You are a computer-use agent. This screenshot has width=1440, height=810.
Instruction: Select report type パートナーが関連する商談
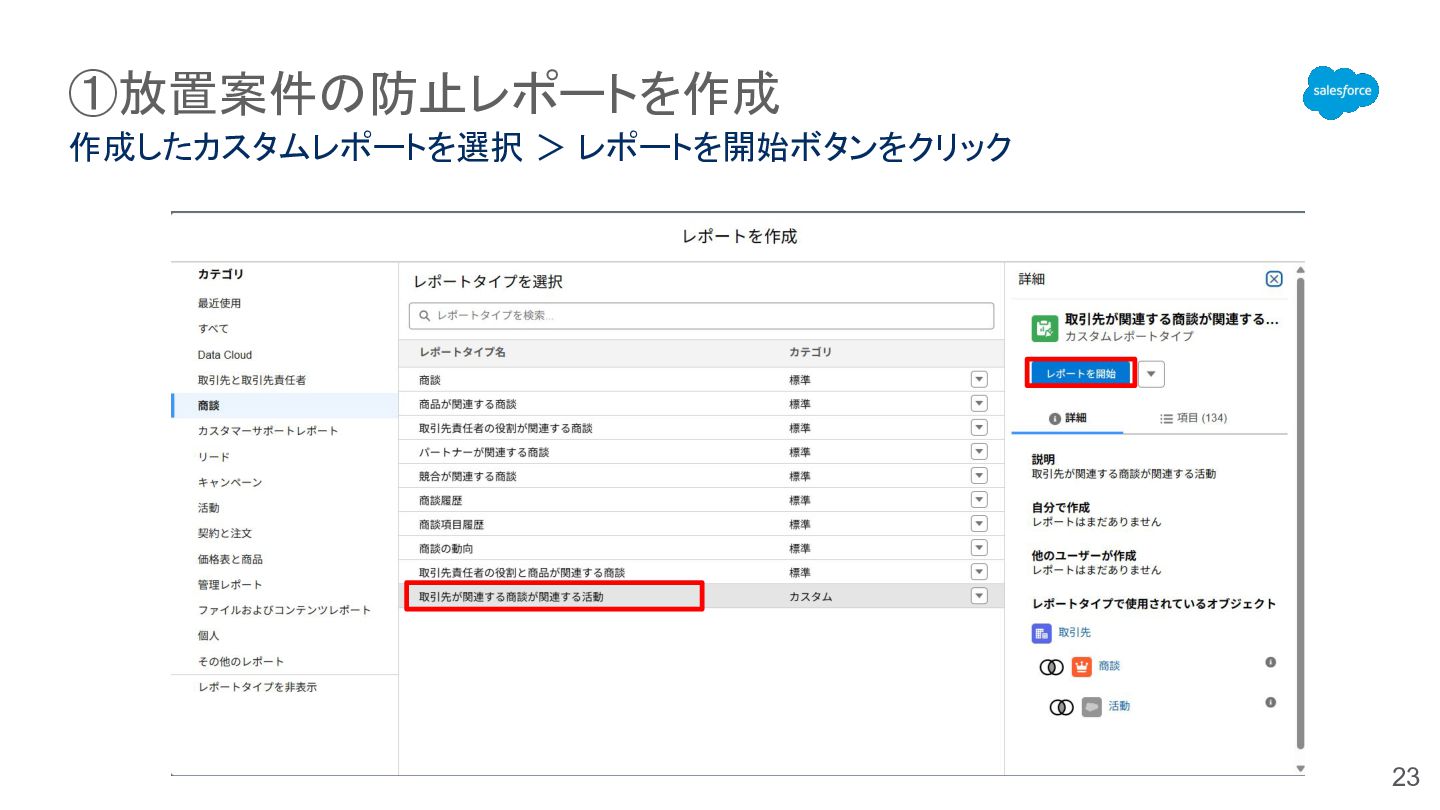[484, 452]
